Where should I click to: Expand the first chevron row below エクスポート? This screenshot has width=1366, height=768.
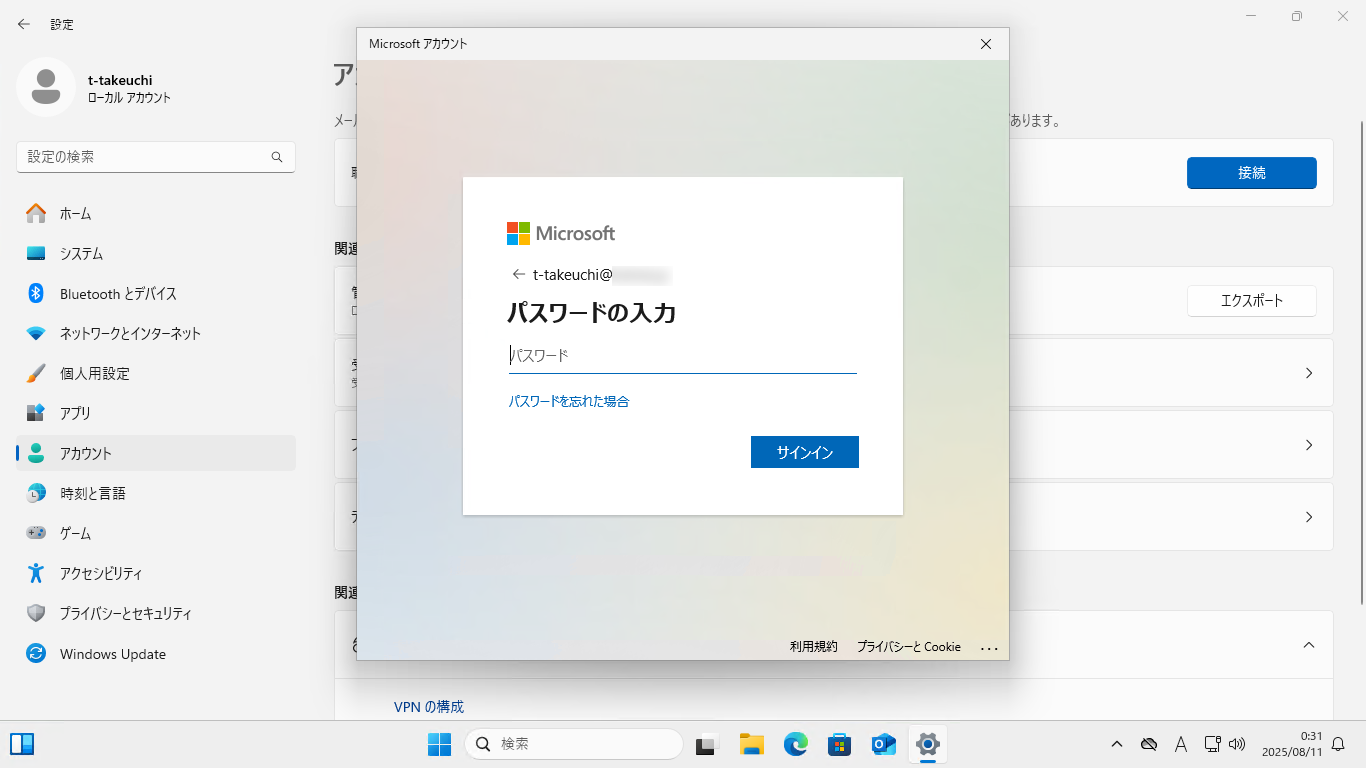(1309, 373)
